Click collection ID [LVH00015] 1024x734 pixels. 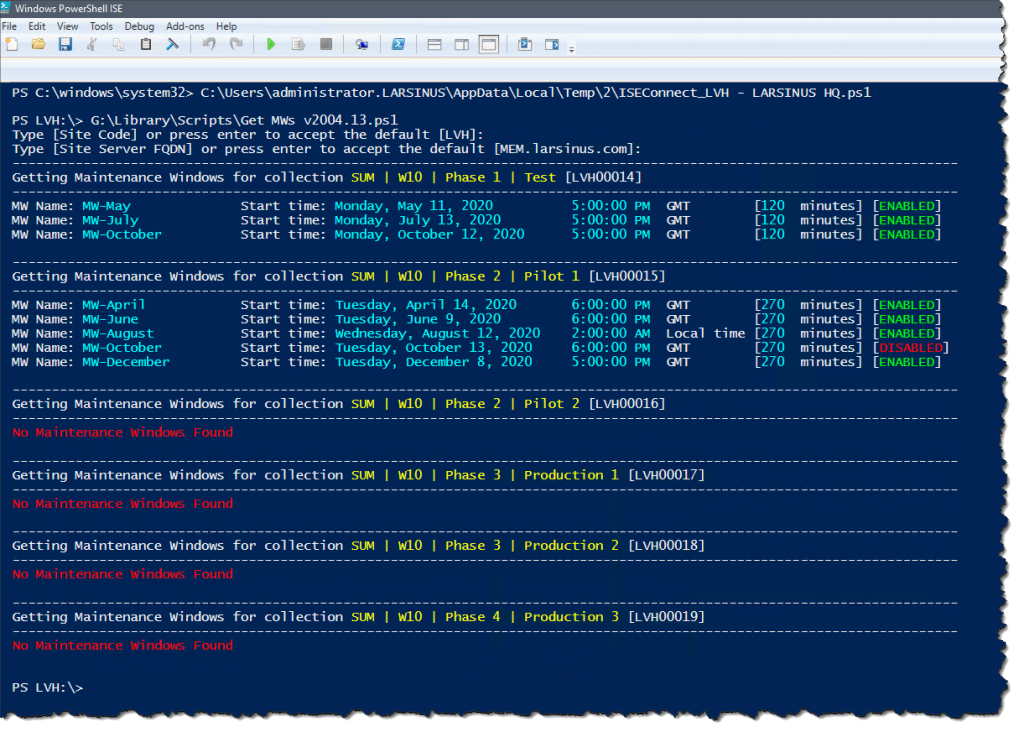point(627,276)
